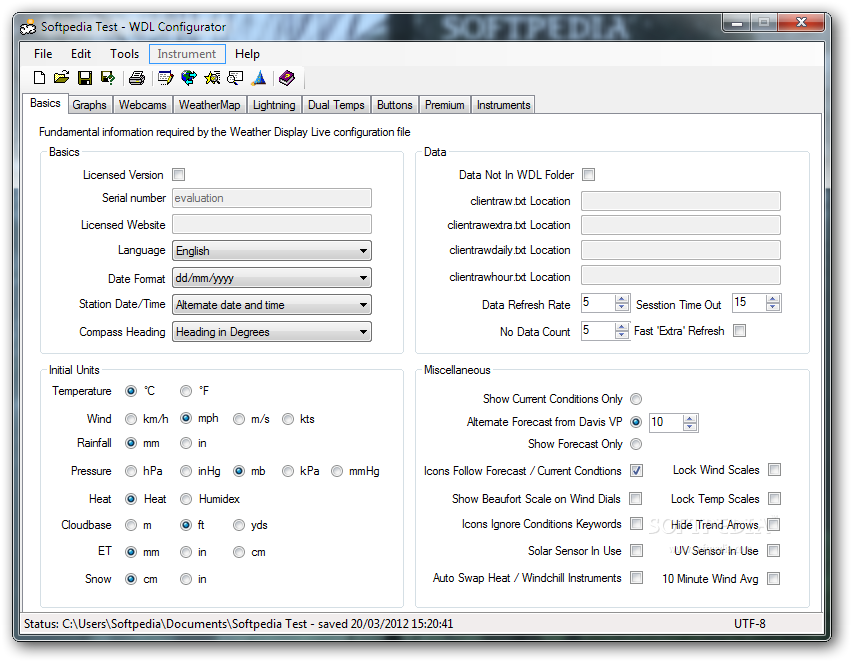Image resolution: width=852 pixels, height=662 pixels.
Task: Increase Session Time Out spinner up
Action: point(773,299)
